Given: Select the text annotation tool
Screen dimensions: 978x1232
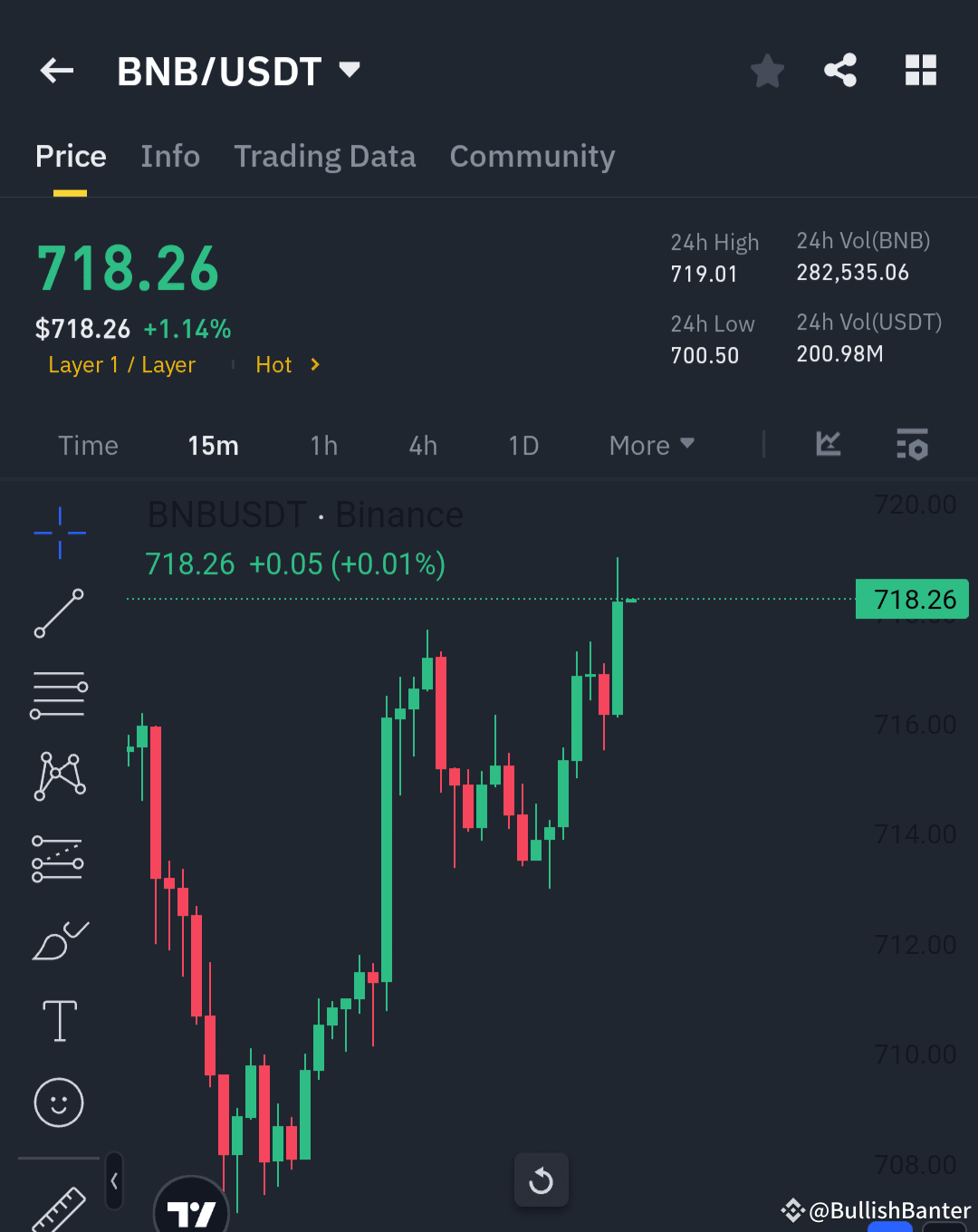Looking at the screenshot, I should coord(59,1021).
